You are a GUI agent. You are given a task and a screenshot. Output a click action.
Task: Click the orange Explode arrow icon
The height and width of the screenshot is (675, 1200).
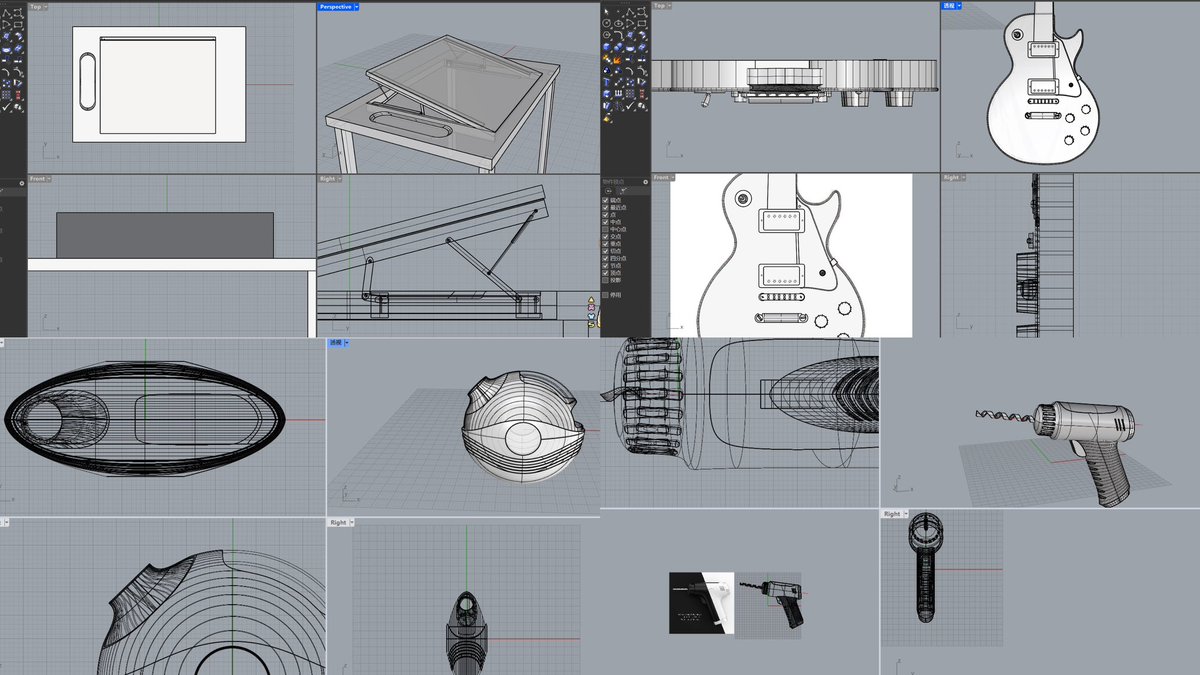click(x=618, y=60)
